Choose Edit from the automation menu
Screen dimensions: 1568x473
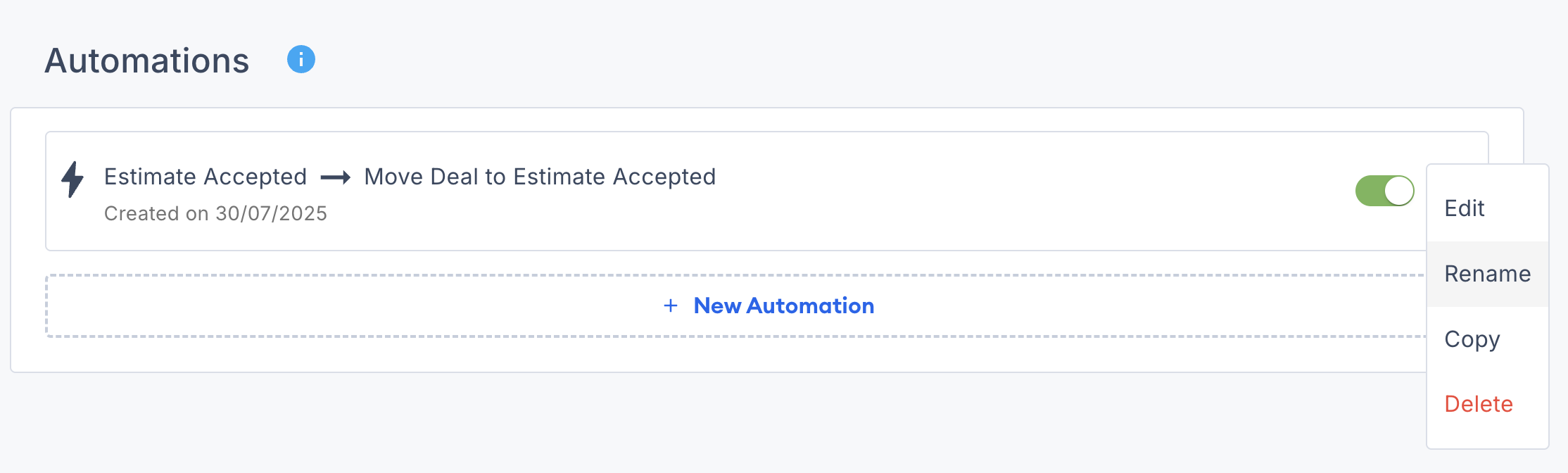pos(1464,208)
